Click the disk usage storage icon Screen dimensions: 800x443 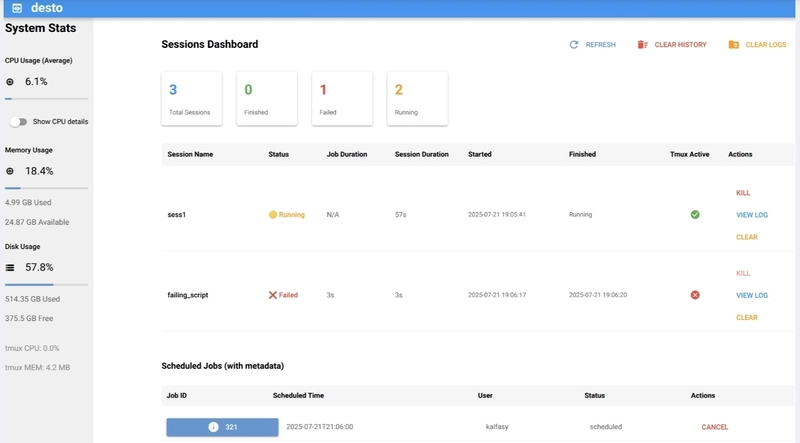[10, 268]
